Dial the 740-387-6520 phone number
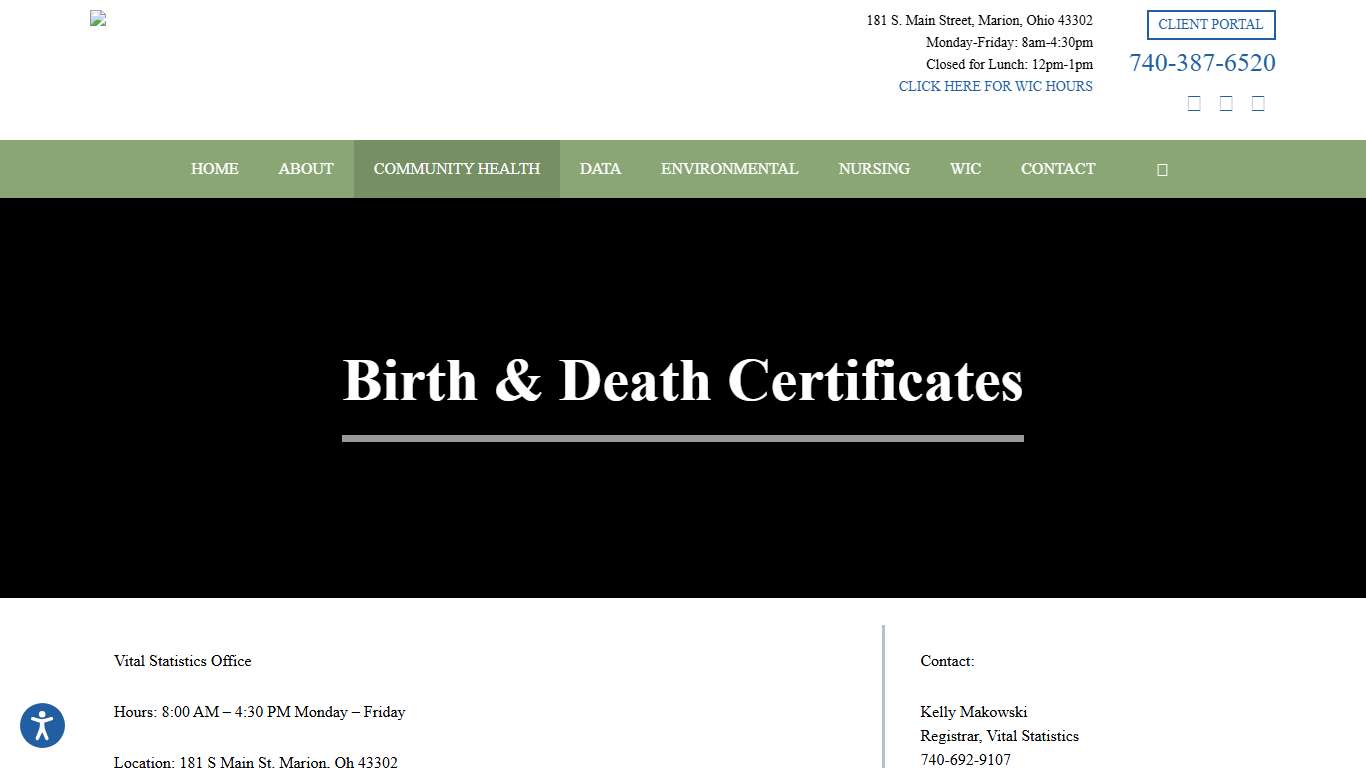 pos(1202,62)
